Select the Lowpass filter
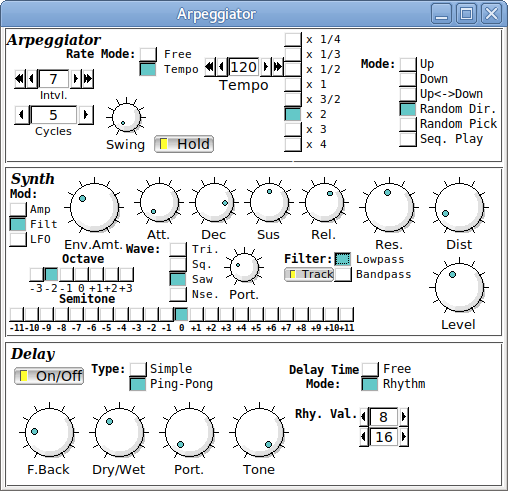The width and height of the screenshot is (508, 491). click(x=343, y=259)
